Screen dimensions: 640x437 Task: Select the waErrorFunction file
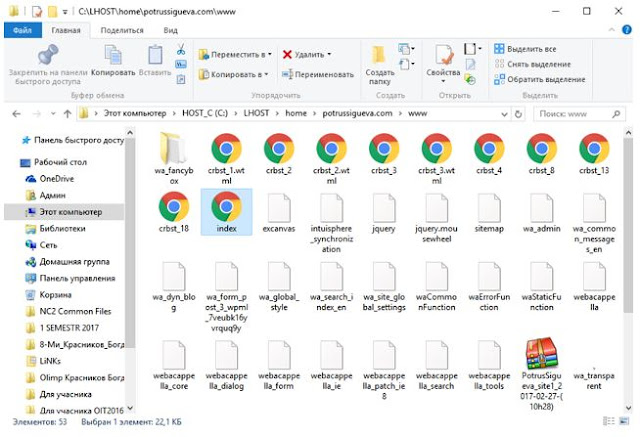coord(489,287)
